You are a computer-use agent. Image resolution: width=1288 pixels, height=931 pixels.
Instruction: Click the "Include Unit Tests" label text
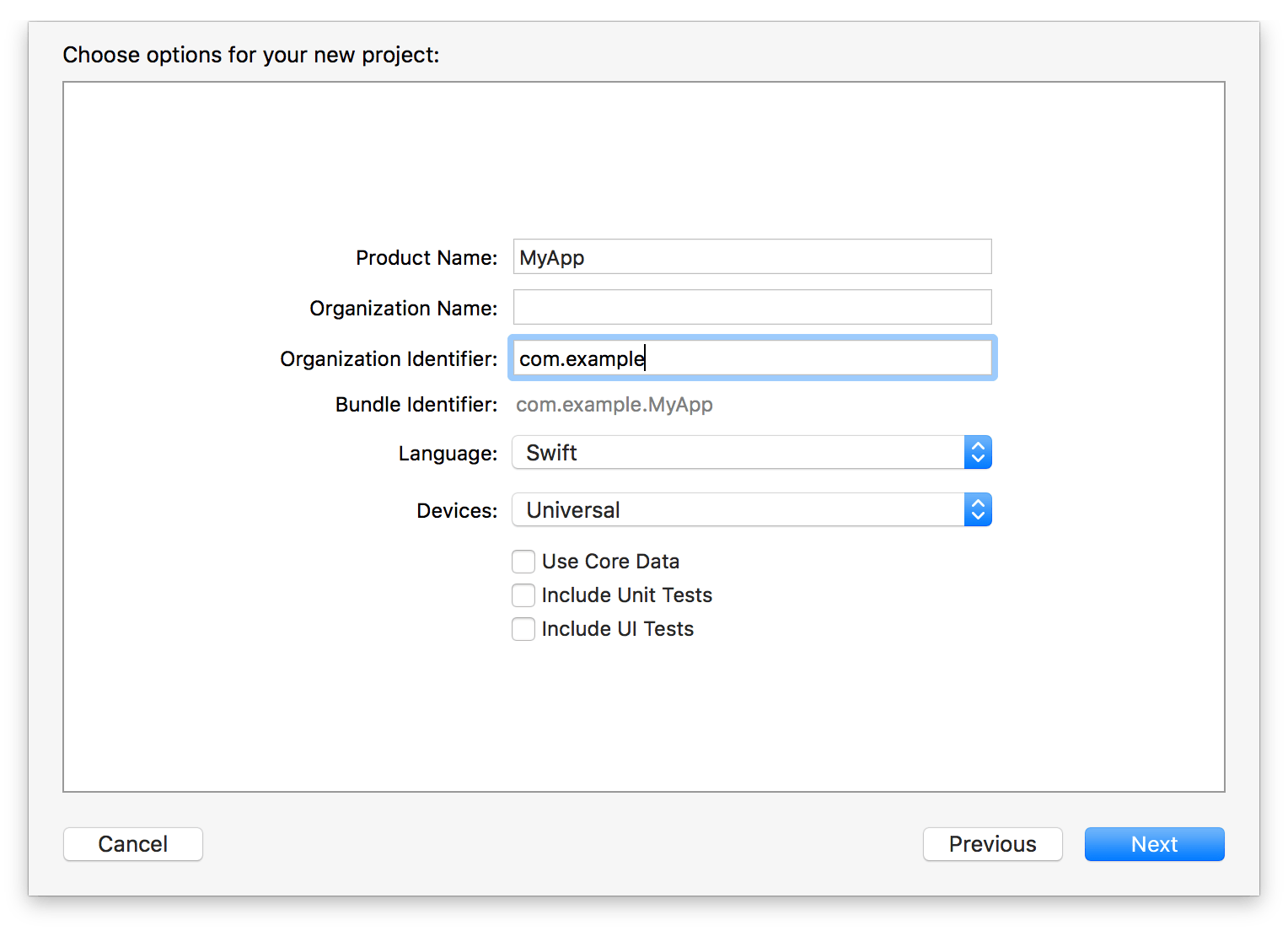pos(626,595)
